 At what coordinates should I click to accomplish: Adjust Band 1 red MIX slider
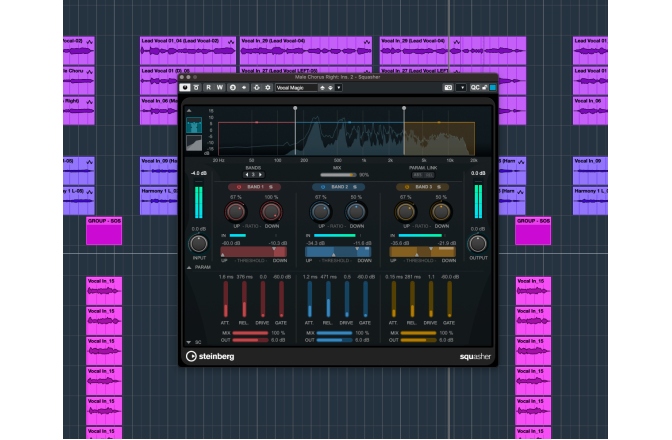pos(250,333)
